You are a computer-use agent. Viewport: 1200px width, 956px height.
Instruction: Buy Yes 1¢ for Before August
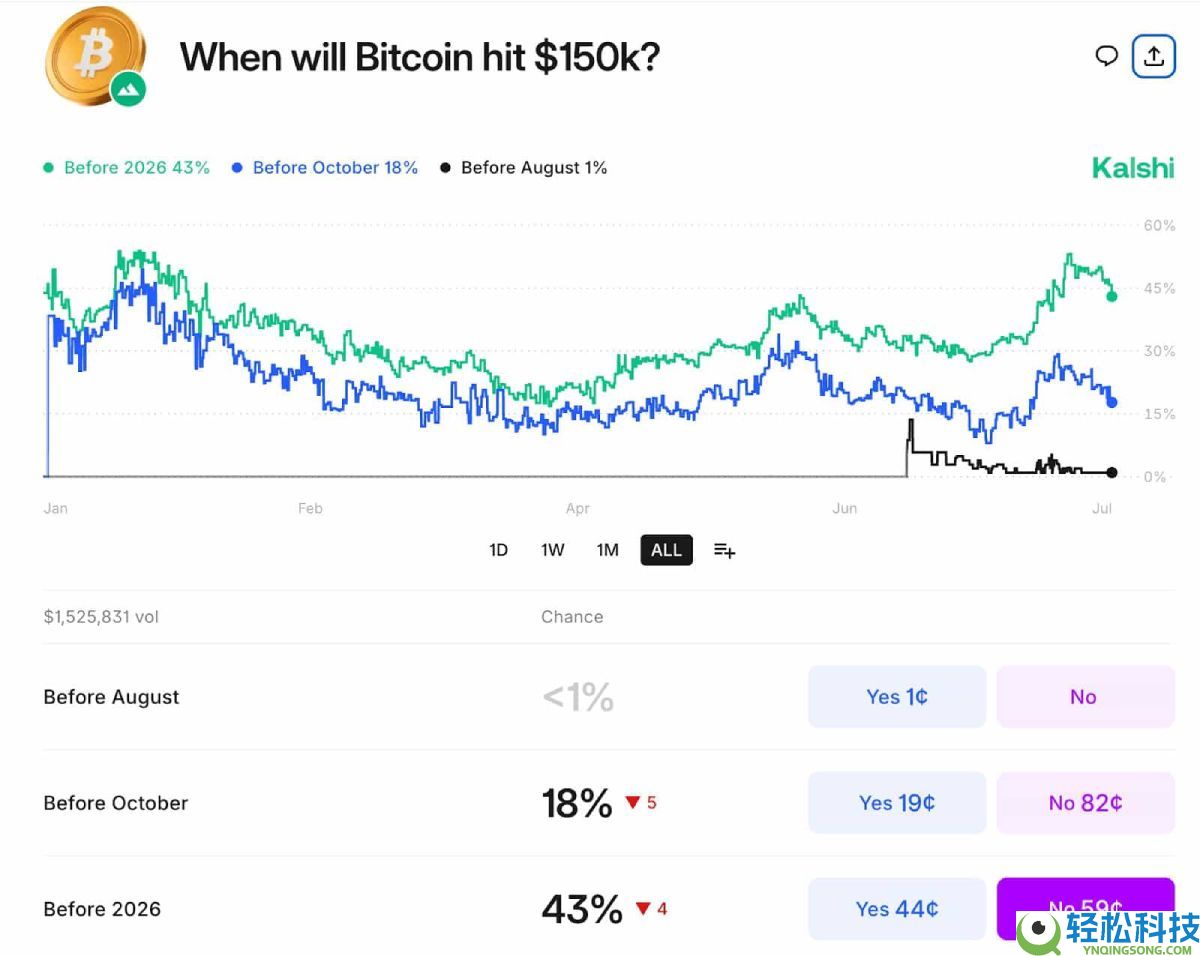tap(896, 697)
